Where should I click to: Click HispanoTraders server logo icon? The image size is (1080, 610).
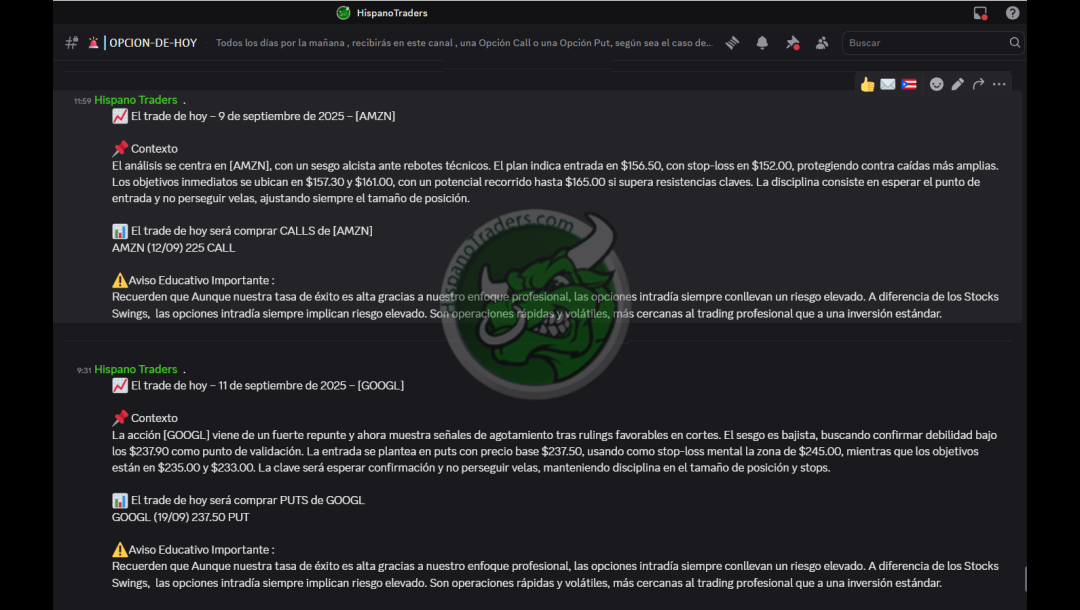pos(343,13)
